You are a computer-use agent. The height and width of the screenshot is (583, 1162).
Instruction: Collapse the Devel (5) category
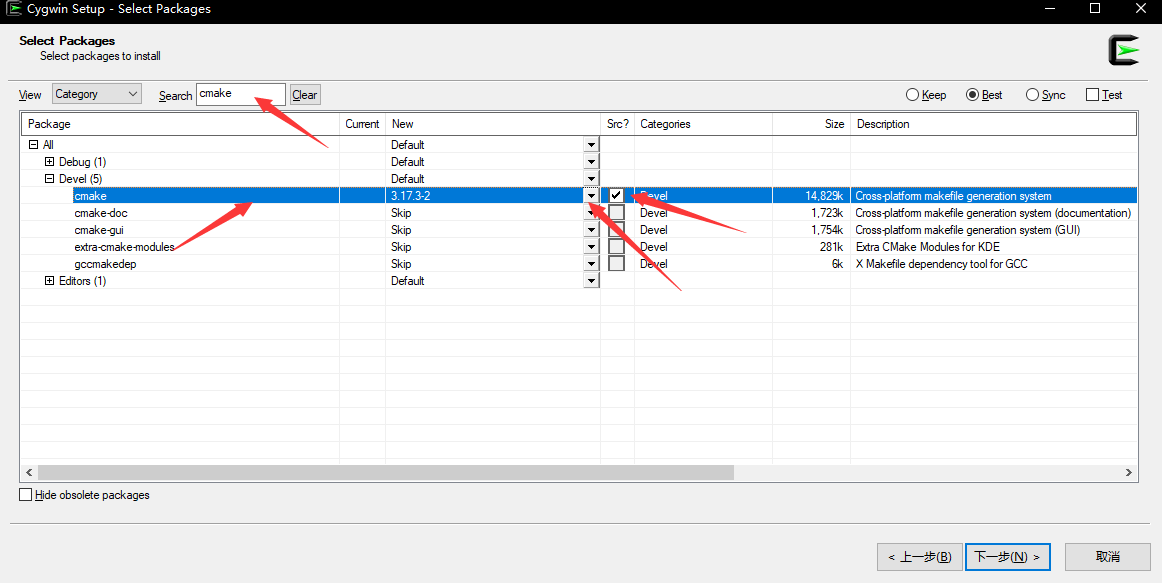[50, 179]
